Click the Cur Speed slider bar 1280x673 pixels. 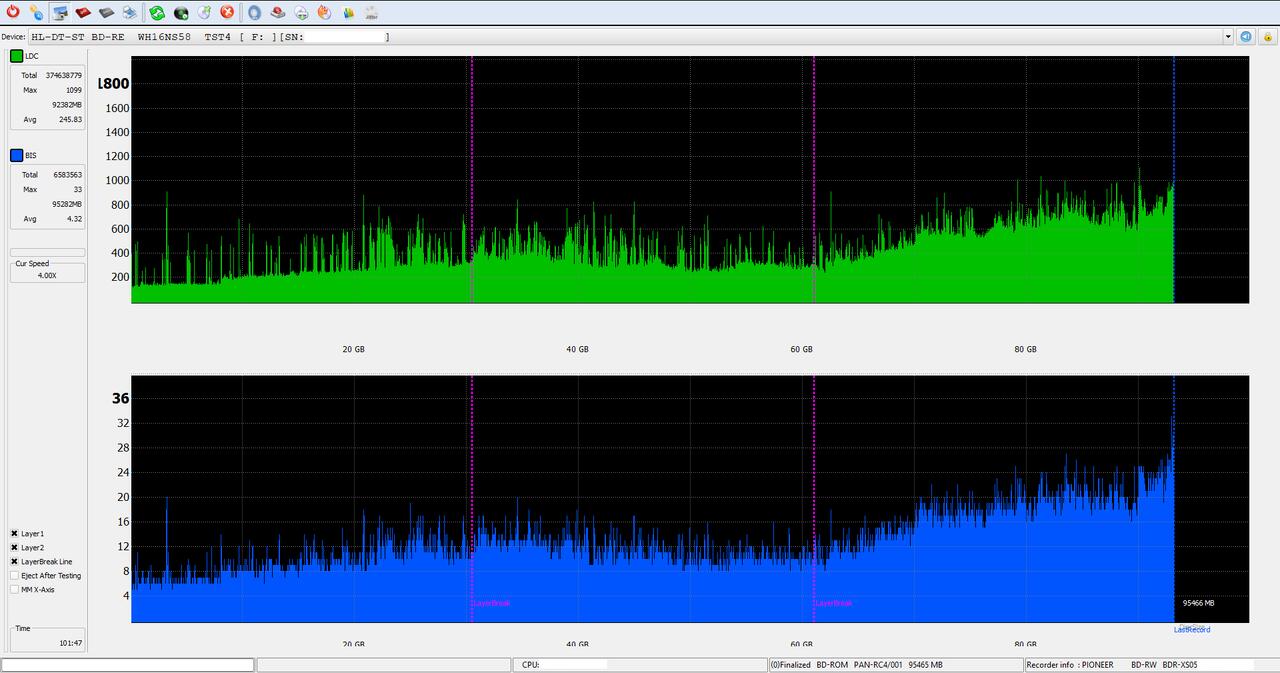click(47, 252)
